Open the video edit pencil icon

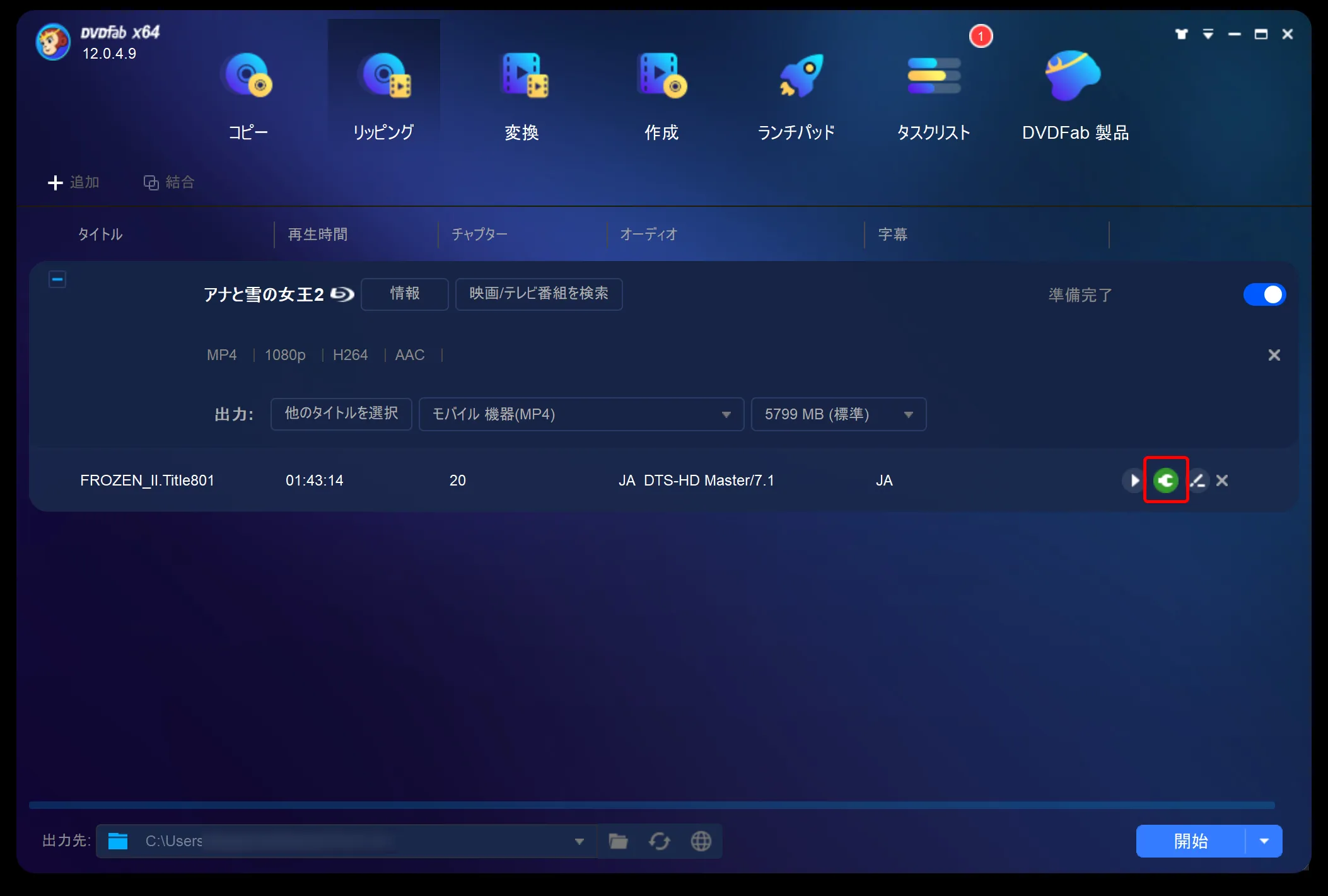1198,480
